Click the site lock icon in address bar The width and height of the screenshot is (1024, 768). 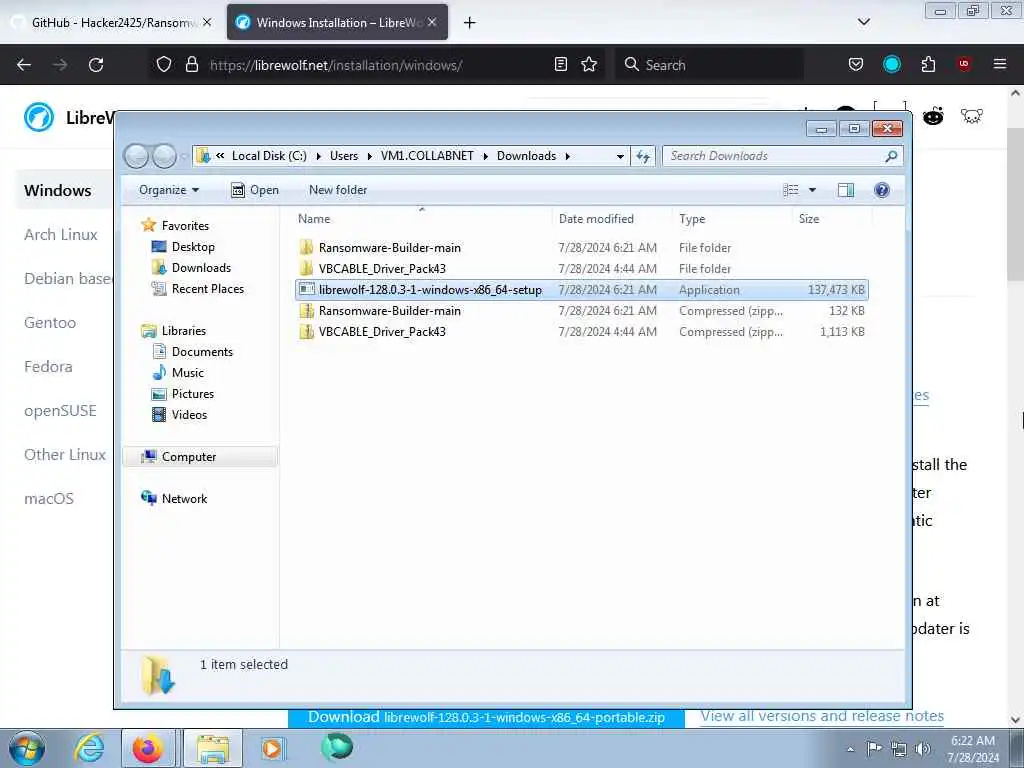coord(191,64)
